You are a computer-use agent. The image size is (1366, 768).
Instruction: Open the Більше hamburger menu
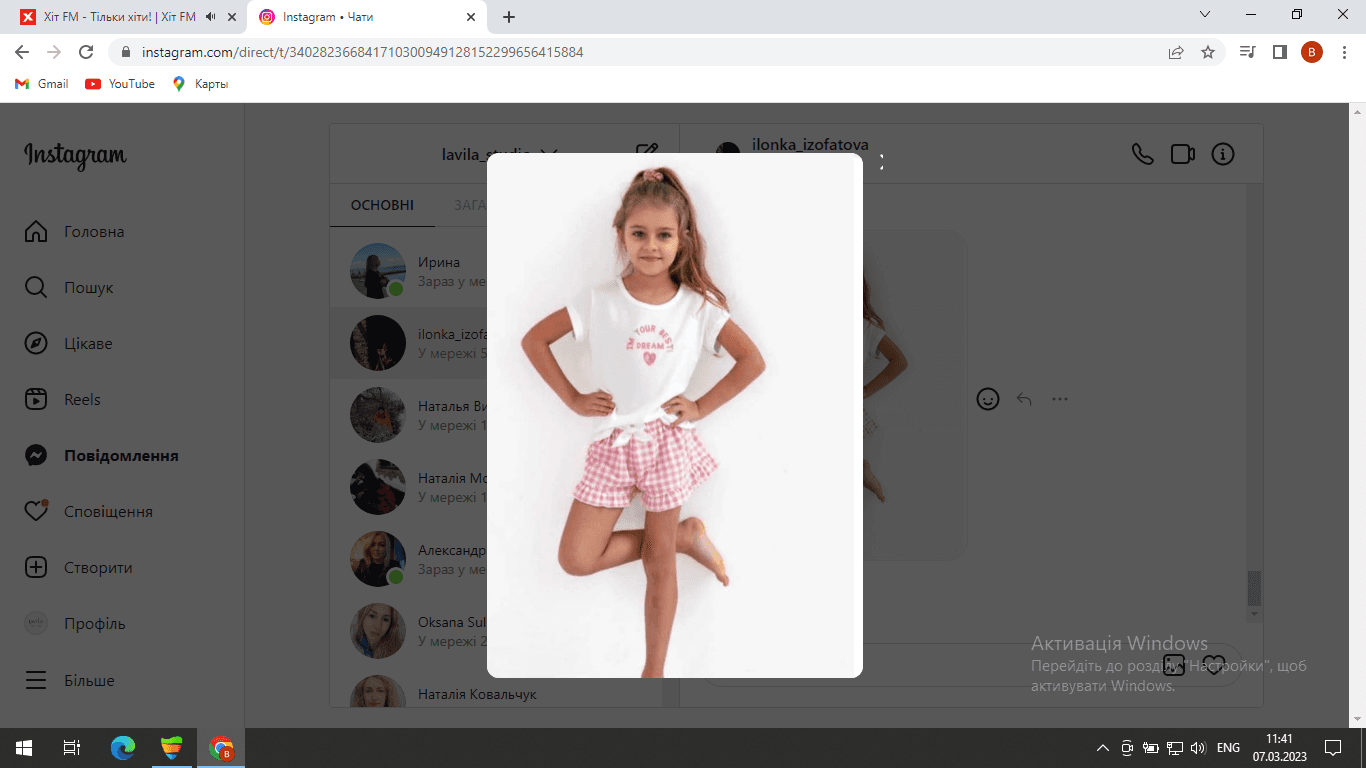click(x=36, y=680)
